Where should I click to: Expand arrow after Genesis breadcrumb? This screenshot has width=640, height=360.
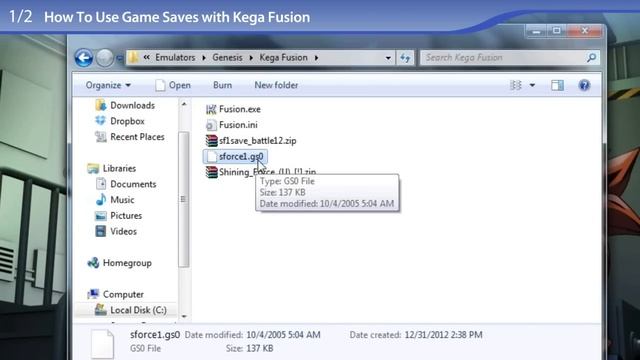click(x=251, y=58)
